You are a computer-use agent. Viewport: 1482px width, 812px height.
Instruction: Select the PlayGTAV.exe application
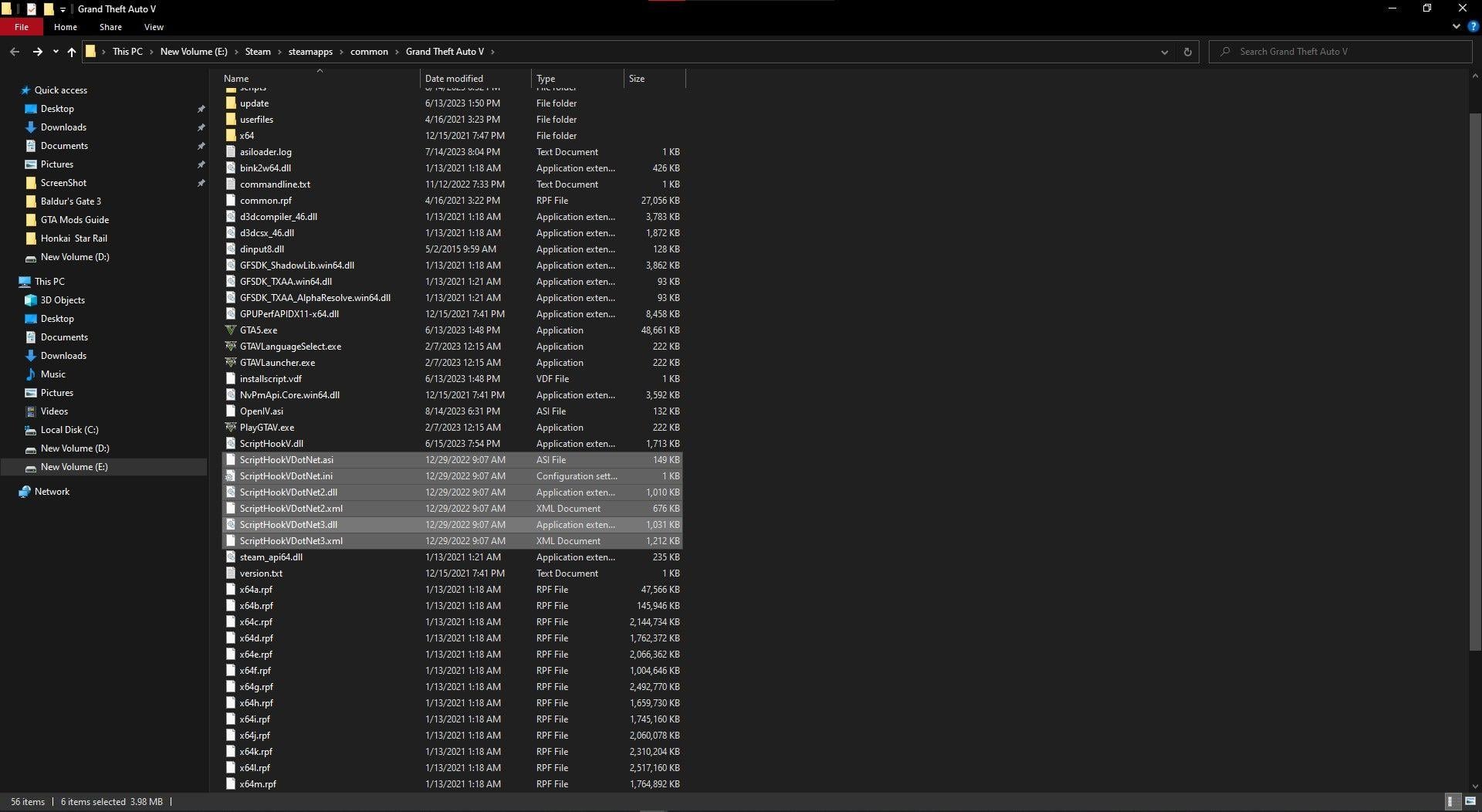[x=266, y=428]
